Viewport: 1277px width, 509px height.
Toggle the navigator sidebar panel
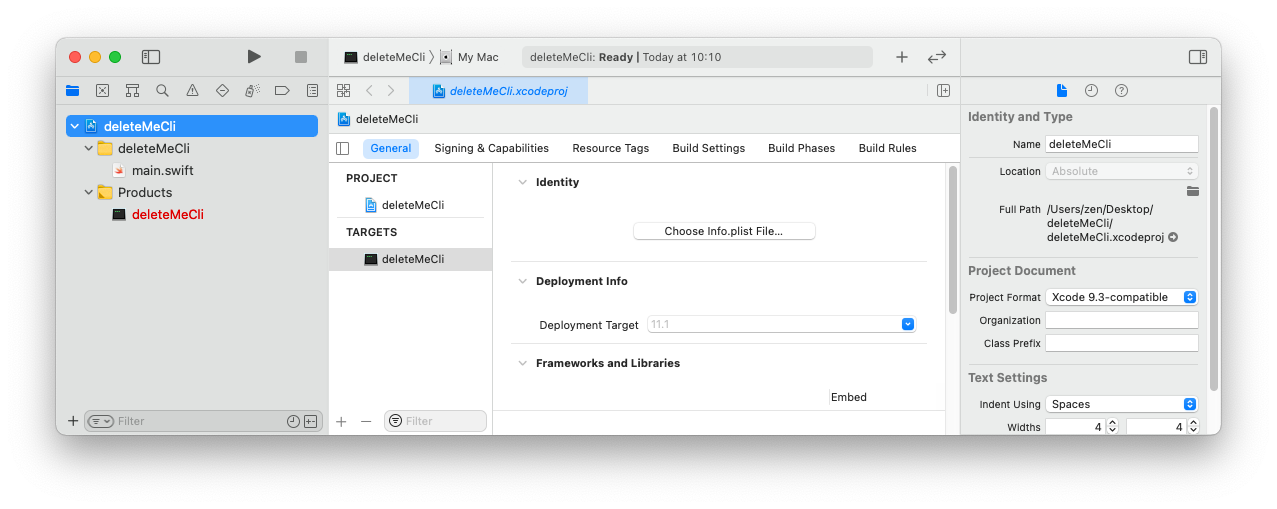click(151, 57)
